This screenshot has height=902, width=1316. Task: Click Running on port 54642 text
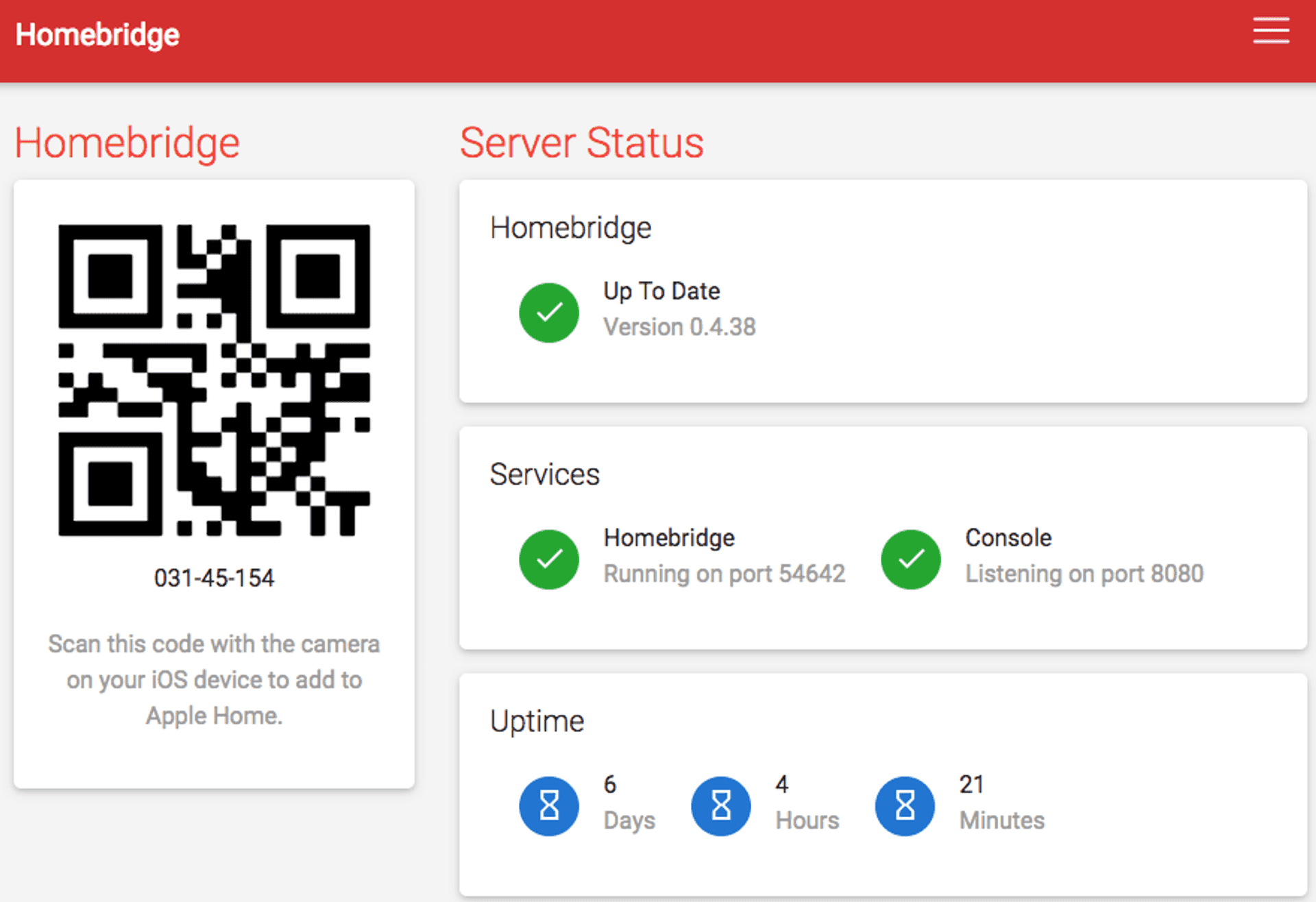point(724,574)
